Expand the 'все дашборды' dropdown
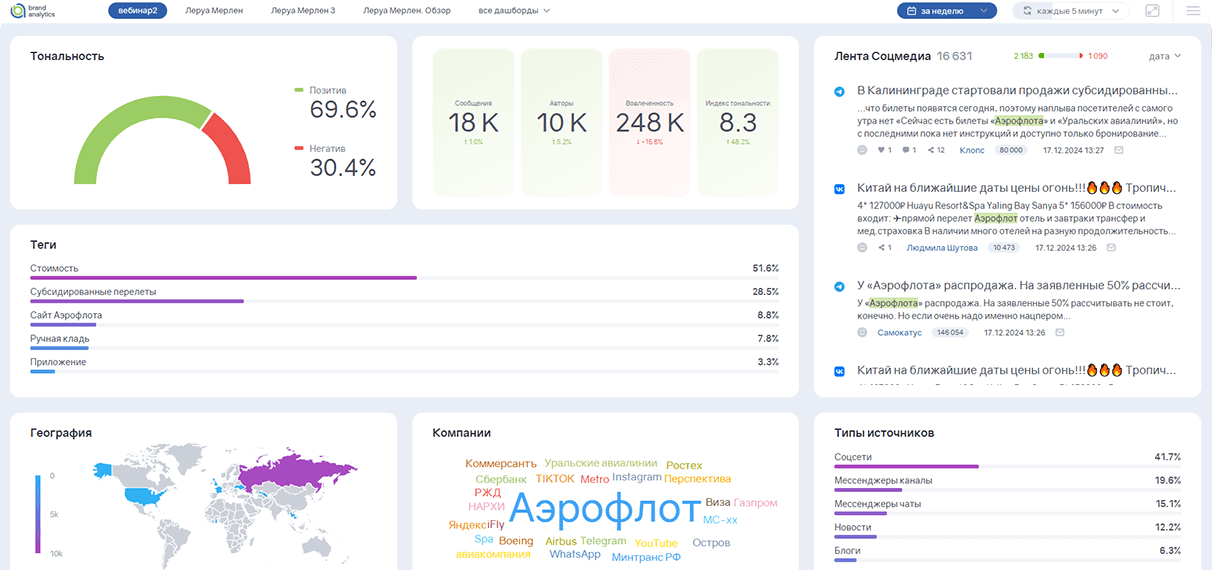The width and height of the screenshot is (1212, 570). point(514,11)
